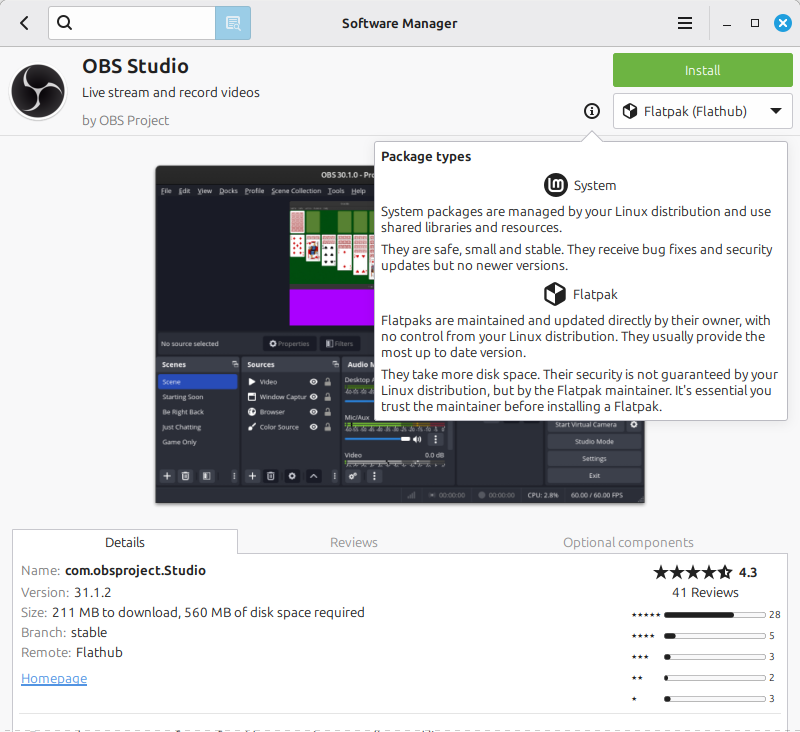Click the Flatpak cube icon in the popover
This screenshot has width=800, height=732.
tap(555, 294)
